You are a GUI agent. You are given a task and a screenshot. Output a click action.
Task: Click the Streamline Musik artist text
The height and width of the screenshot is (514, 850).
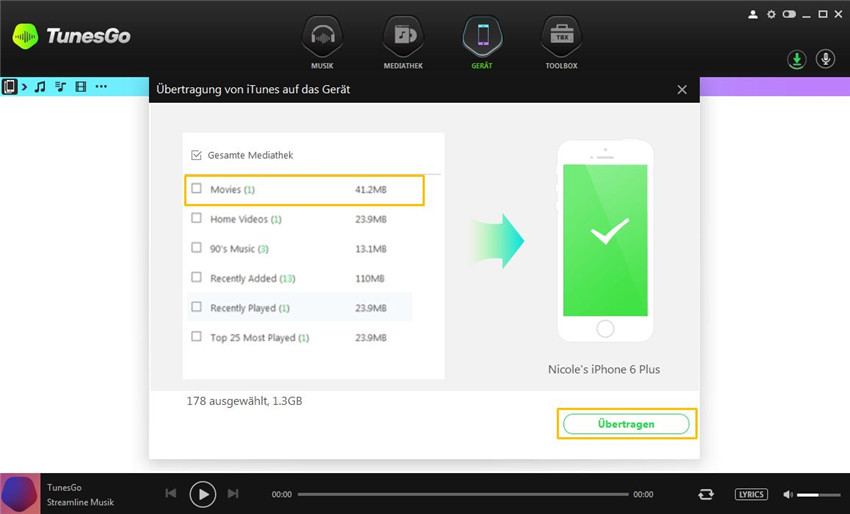pyautogui.click(x=80, y=502)
